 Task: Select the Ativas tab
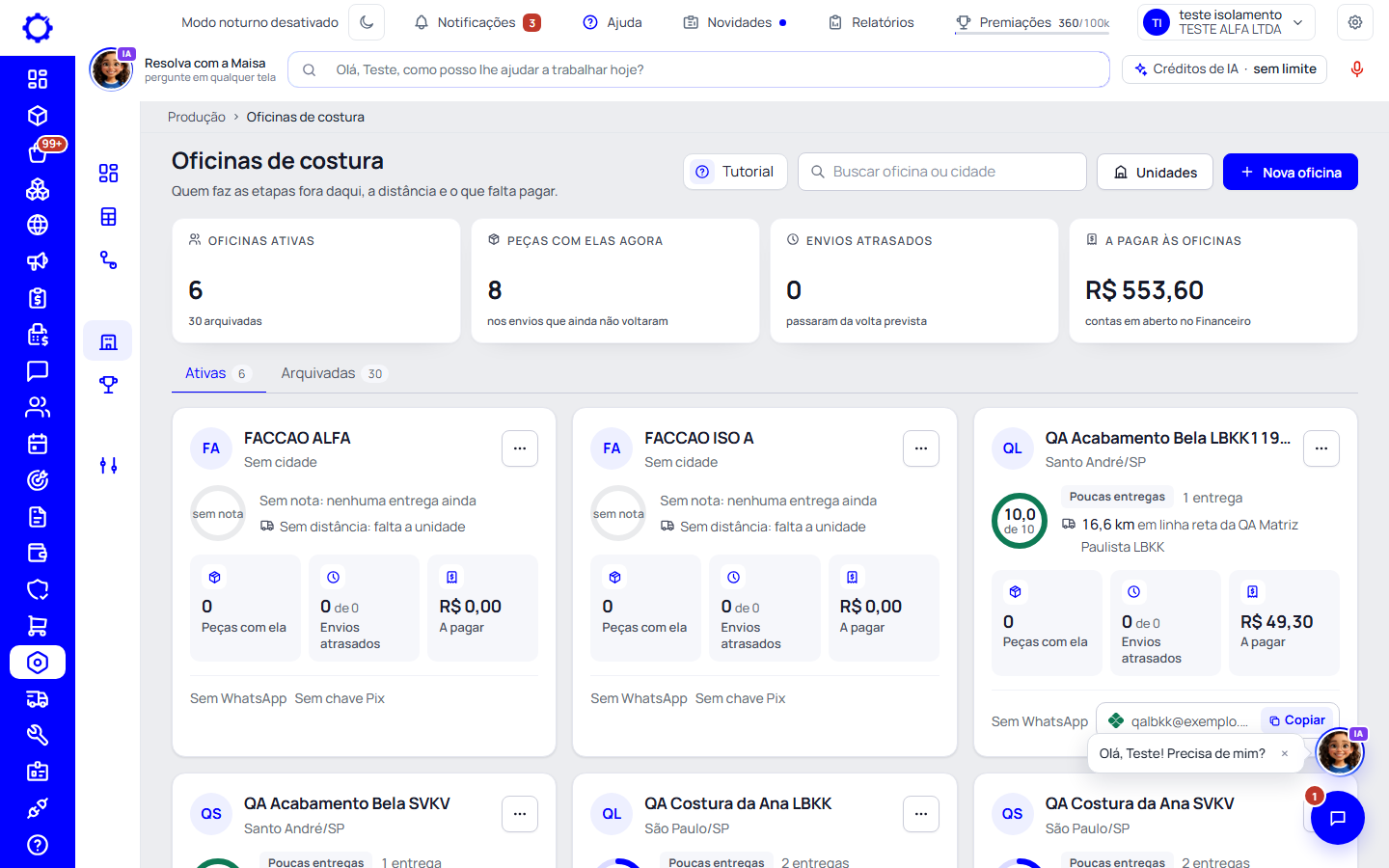pyautogui.click(x=218, y=373)
